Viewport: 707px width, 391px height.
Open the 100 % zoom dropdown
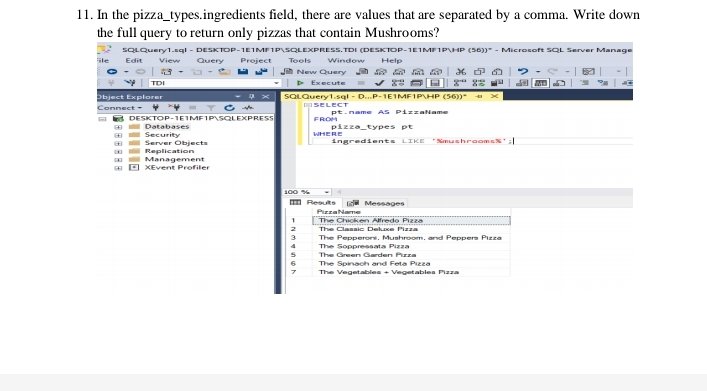(326, 192)
